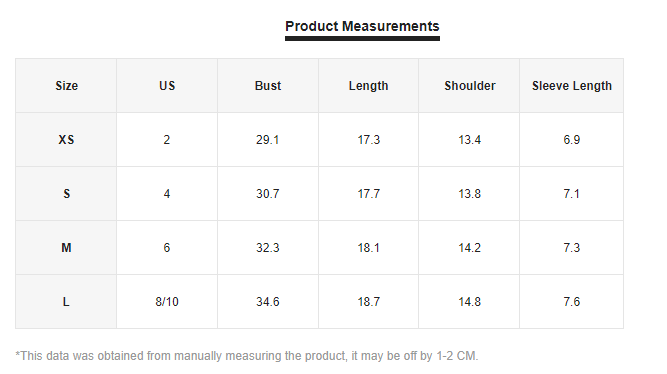The height and width of the screenshot is (374, 667).
Task: Click the 17.7 length value cell
Action: pyautogui.click(x=368, y=194)
